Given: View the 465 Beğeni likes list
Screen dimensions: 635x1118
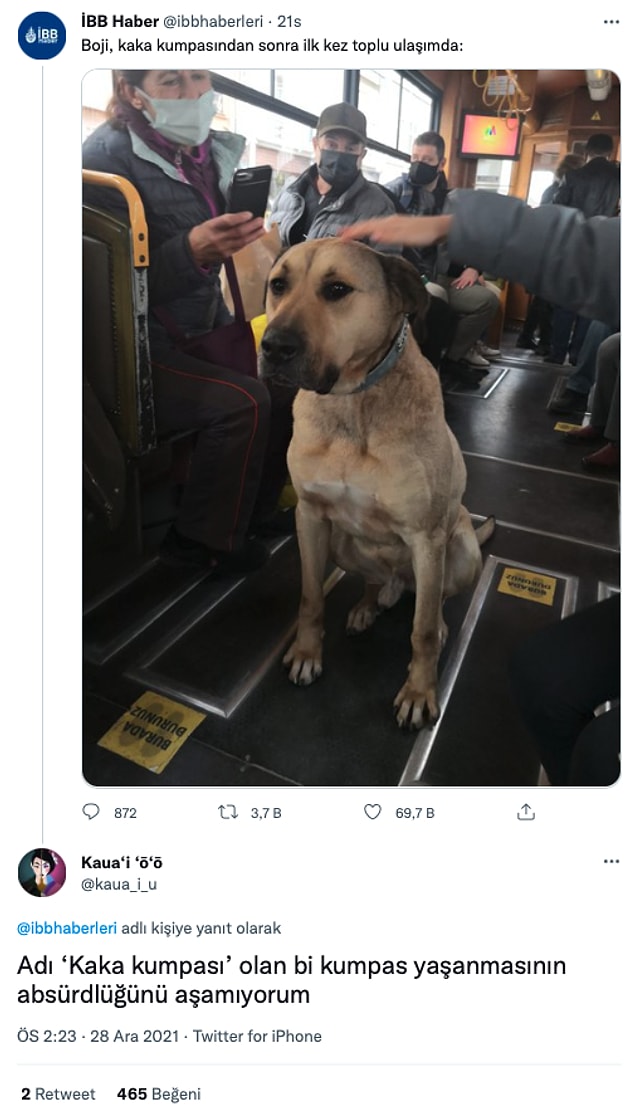Looking at the screenshot, I should [x=159, y=1094].
